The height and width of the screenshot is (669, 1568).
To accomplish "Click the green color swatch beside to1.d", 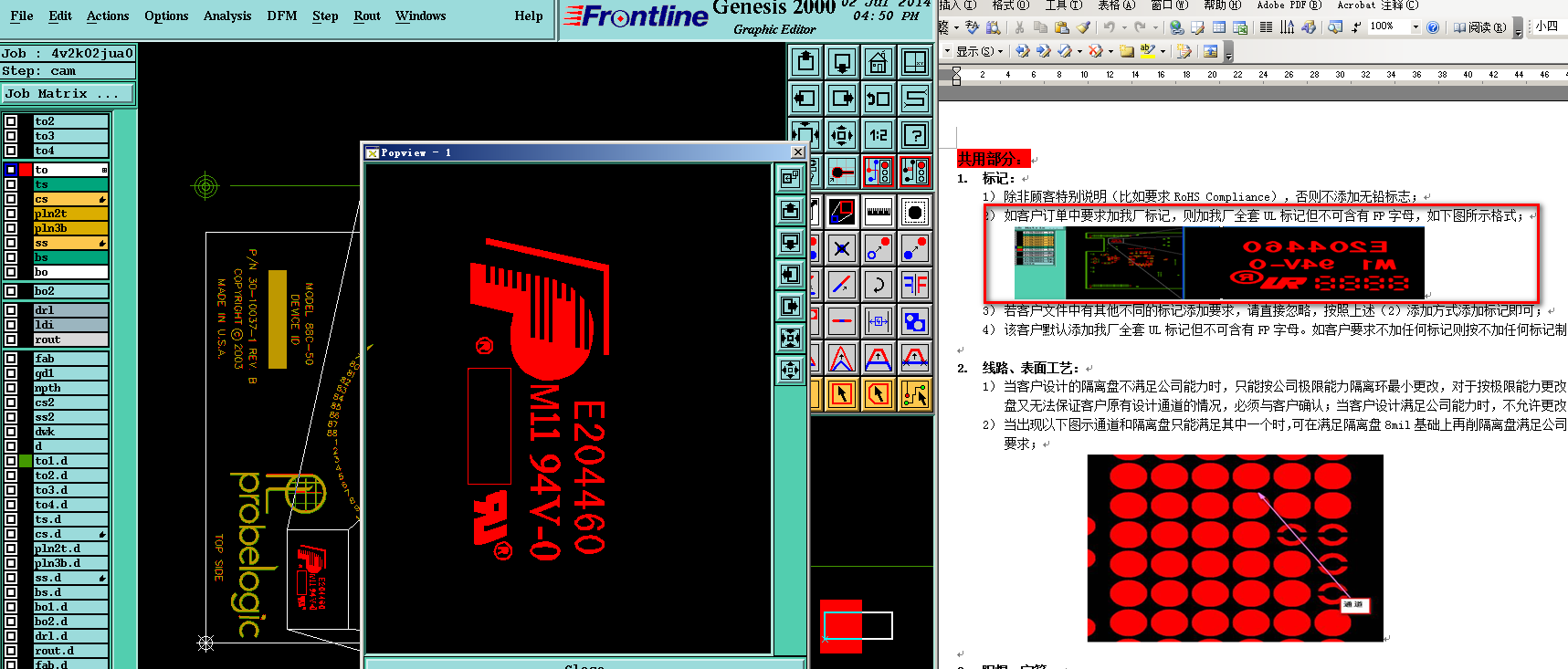I will (26, 461).
